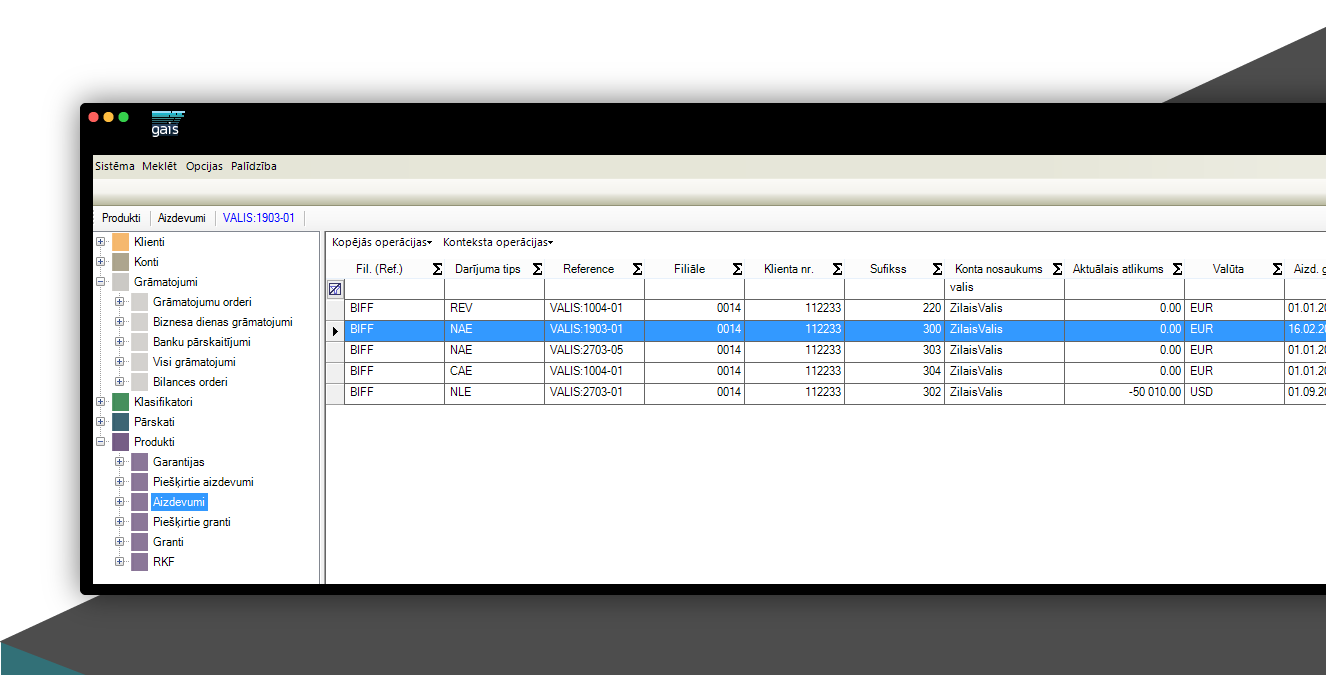
Task: Click the Klienti orange folder icon
Action: pos(121,242)
